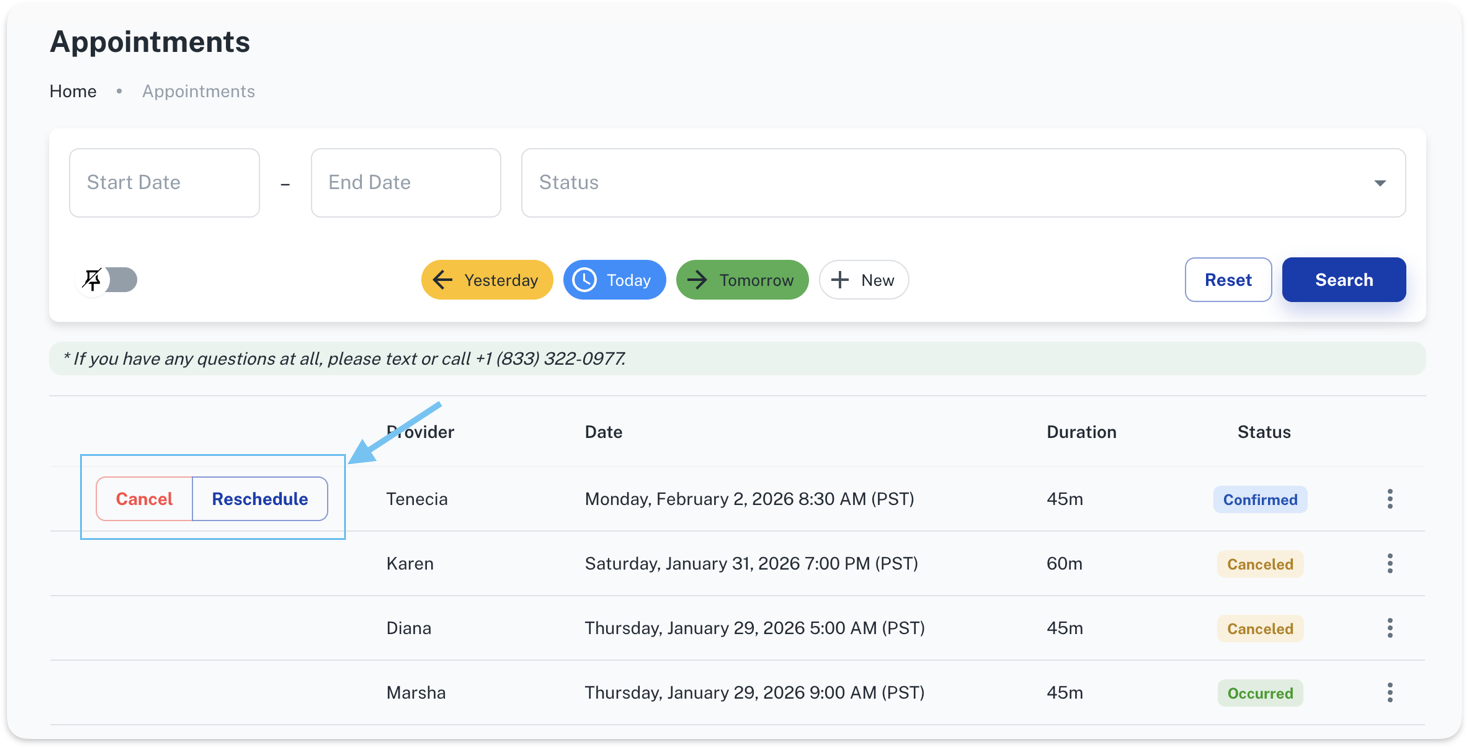This screenshot has height=748, width=1468.
Task: Cancel the Tenecia appointment
Action: coord(144,499)
